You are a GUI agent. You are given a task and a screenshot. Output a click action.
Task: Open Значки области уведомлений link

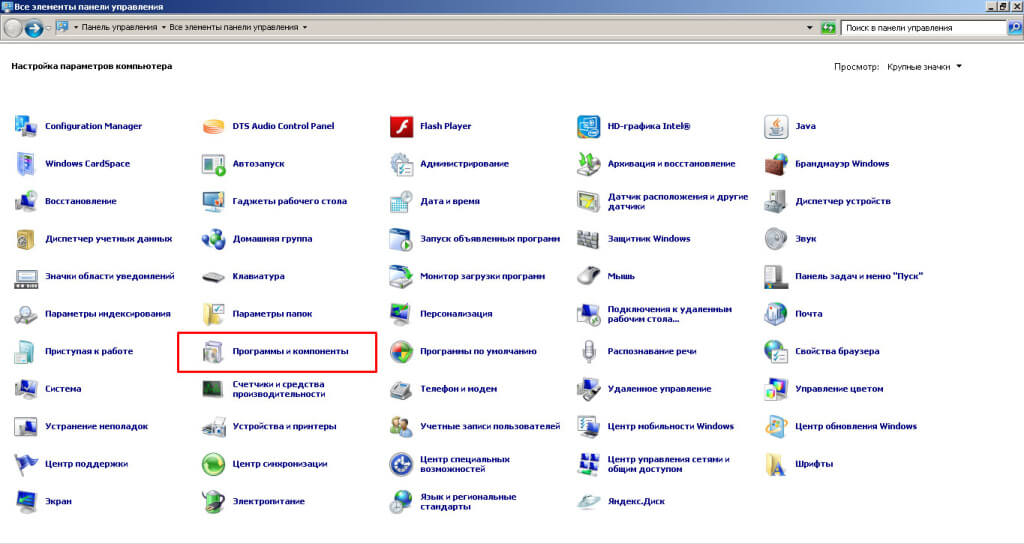[110, 276]
